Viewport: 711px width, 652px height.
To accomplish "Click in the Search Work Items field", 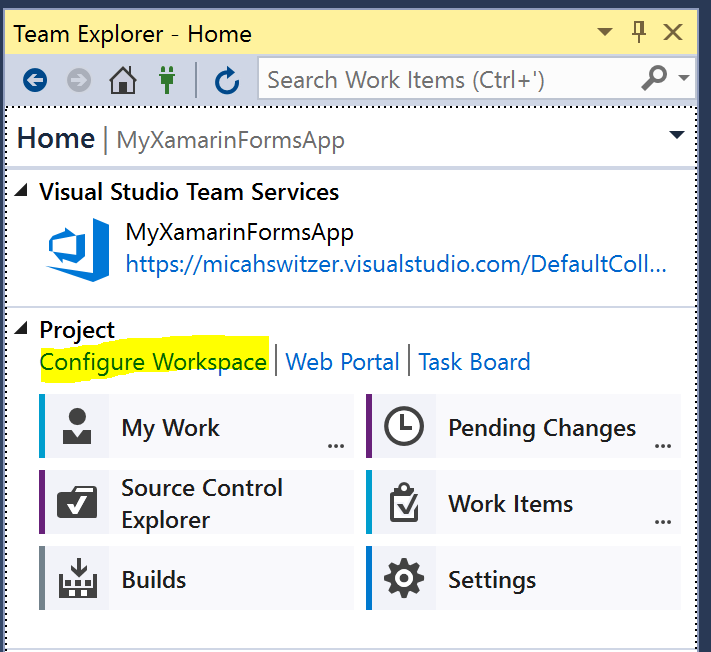I will (x=440, y=79).
